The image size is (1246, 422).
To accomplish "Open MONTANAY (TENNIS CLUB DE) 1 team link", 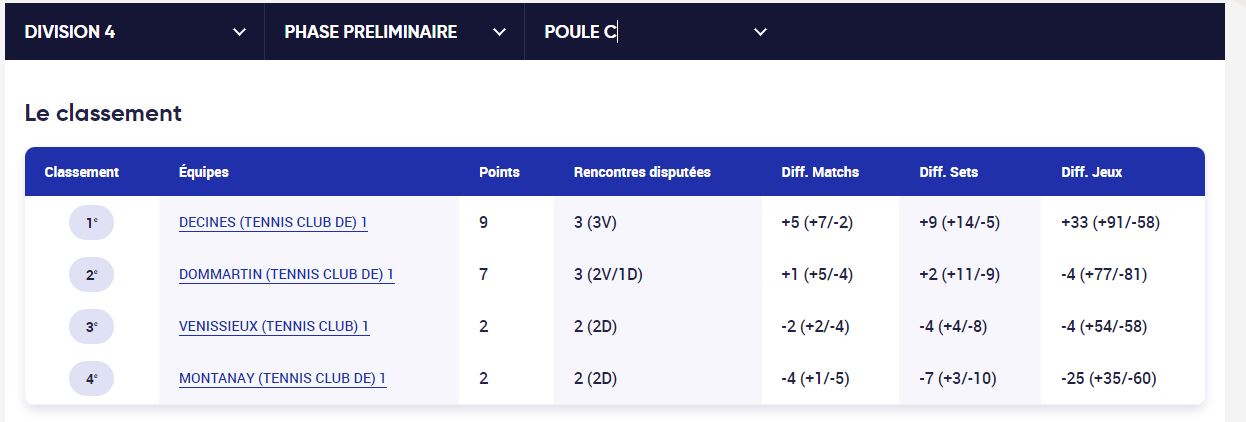I will tap(282, 378).
